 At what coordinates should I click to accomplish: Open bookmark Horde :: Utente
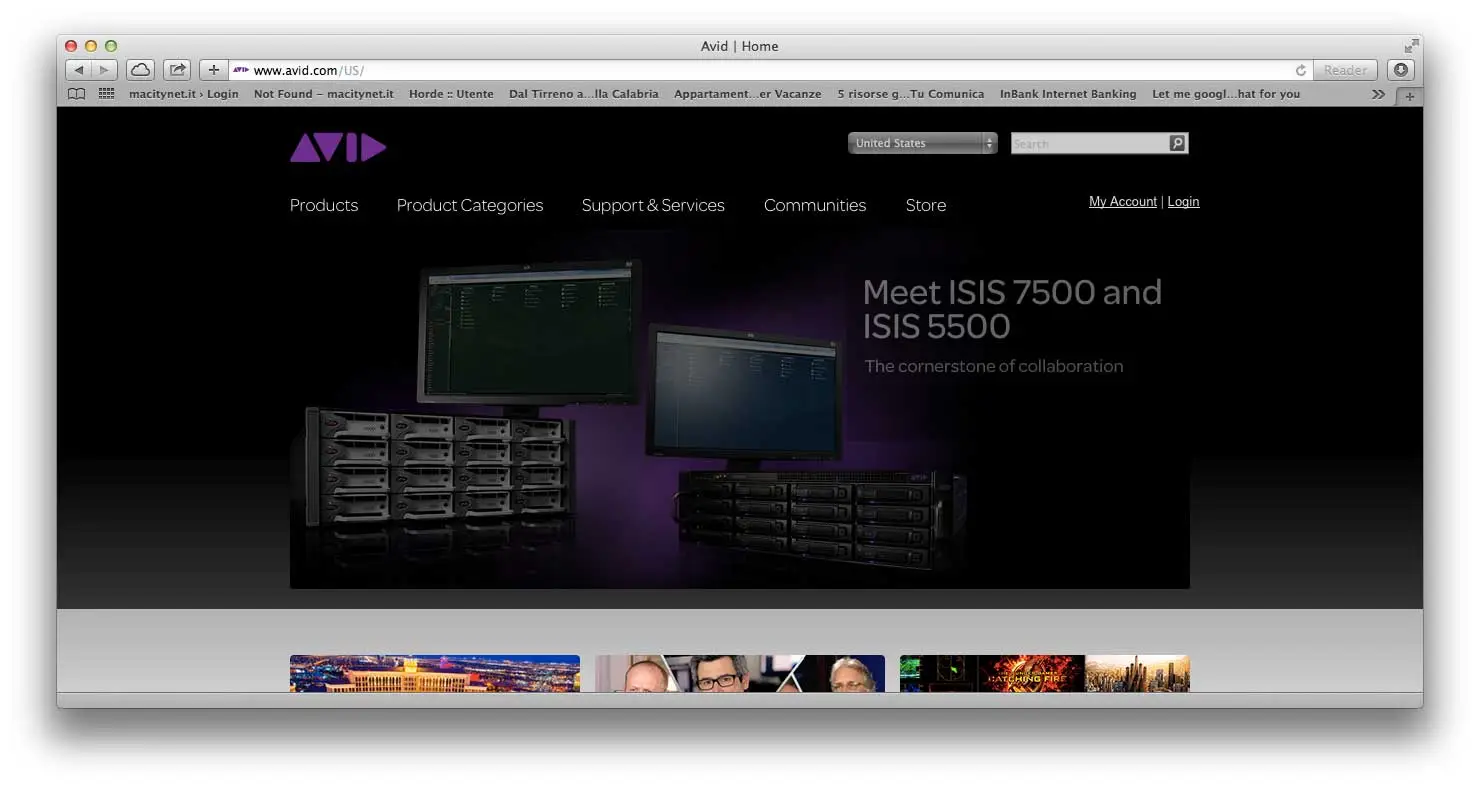(451, 94)
